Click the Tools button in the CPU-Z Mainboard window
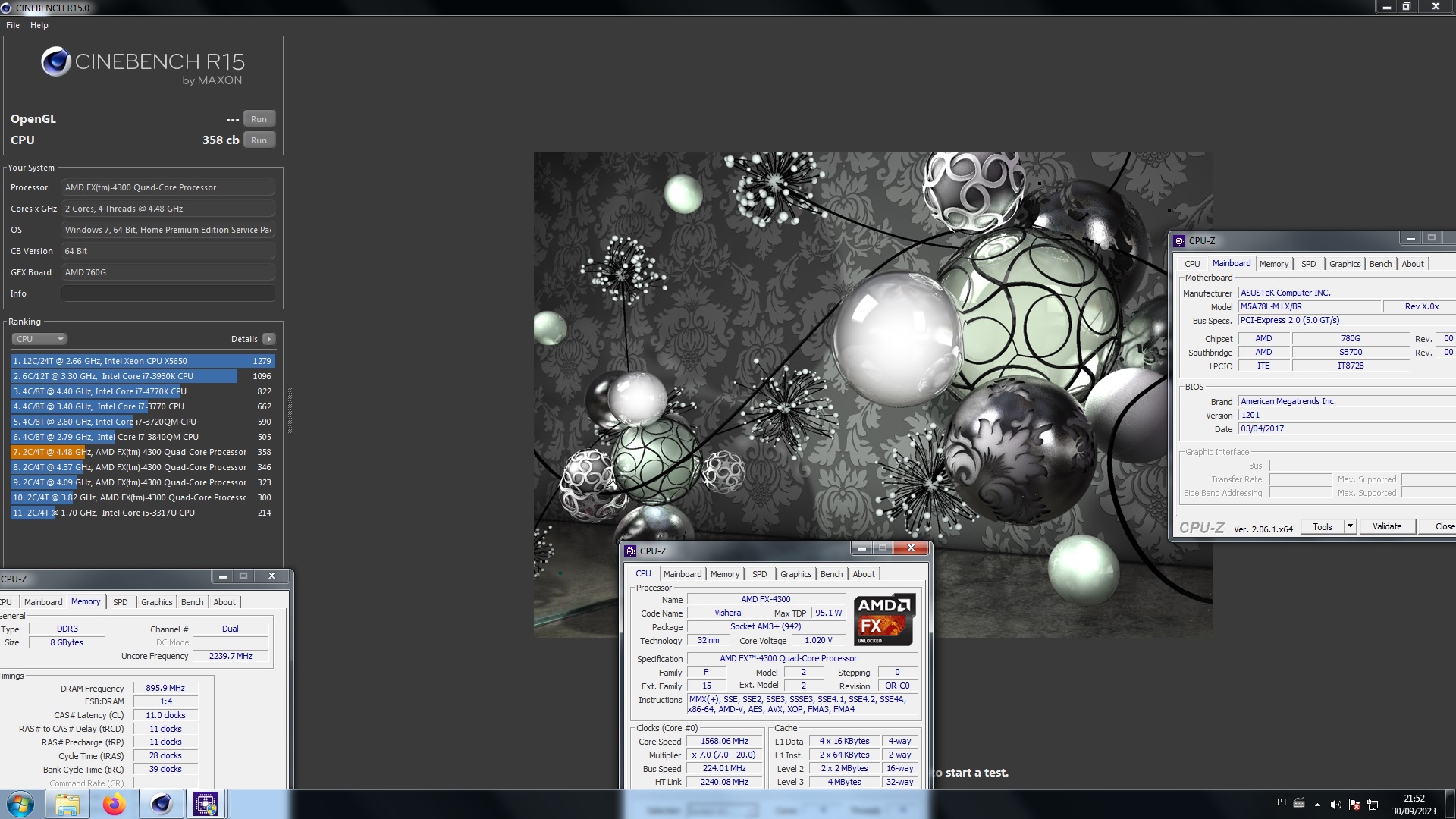The height and width of the screenshot is (819, 1456). pos(1323,527)
